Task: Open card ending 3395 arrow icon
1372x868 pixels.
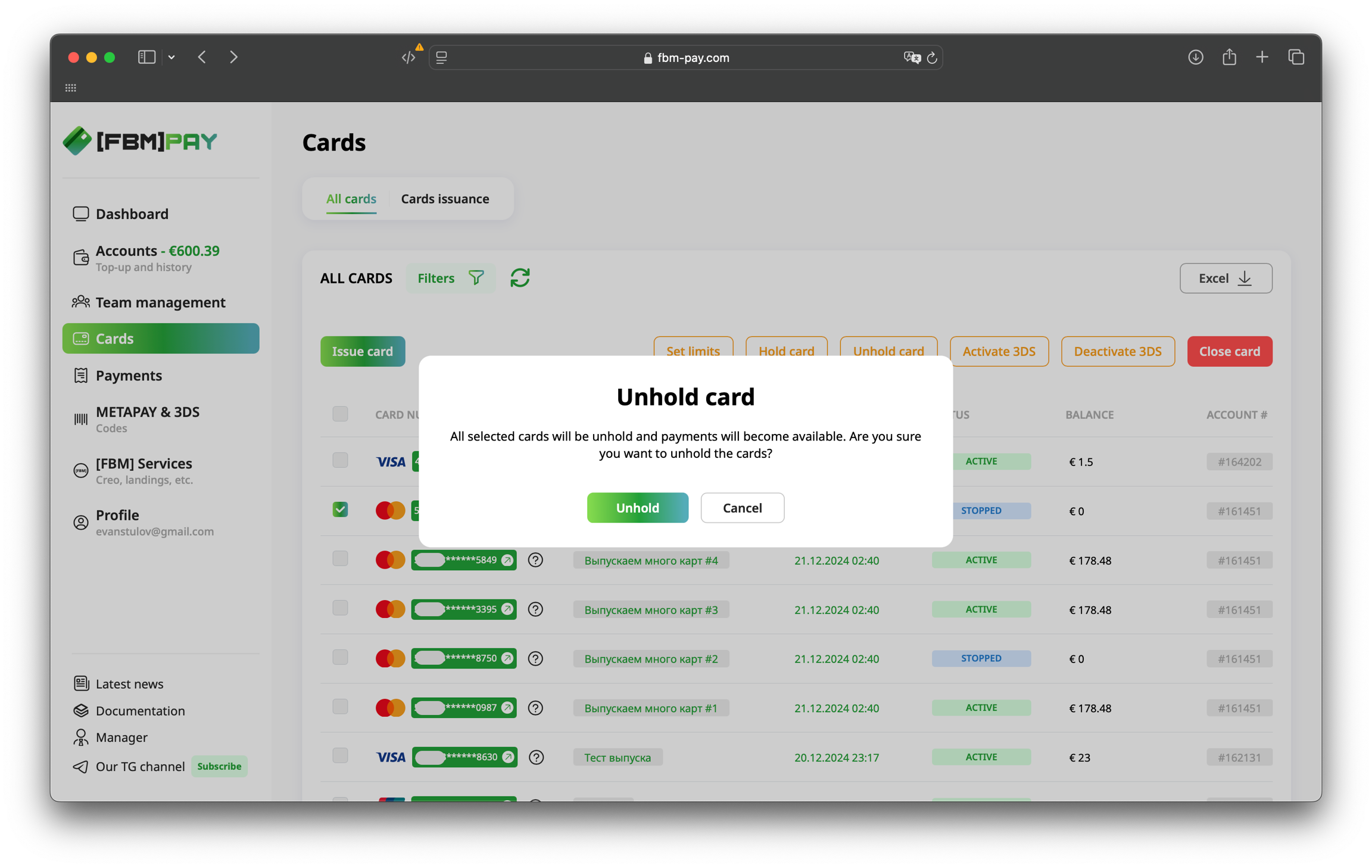Action: [x=507, y=609]
